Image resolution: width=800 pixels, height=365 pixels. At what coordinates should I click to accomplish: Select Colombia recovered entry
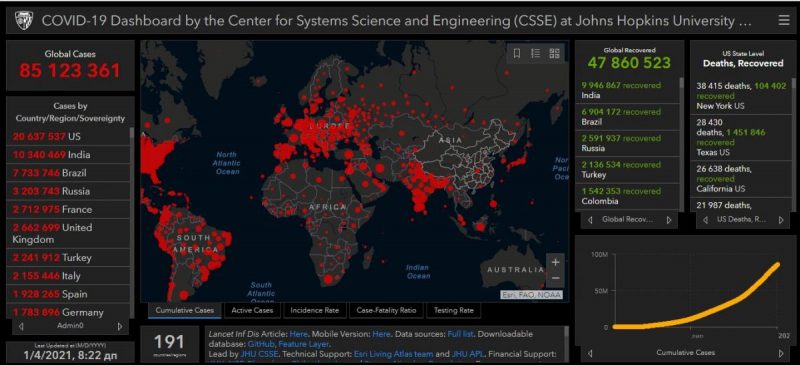point(628,197)
